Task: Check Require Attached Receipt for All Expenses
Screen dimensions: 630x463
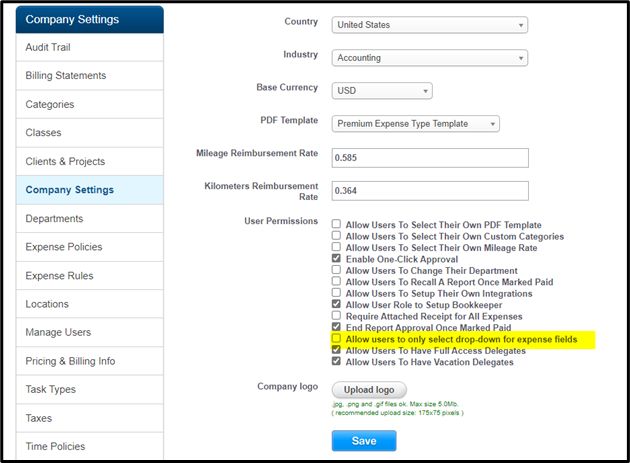Action: [337, 317]
